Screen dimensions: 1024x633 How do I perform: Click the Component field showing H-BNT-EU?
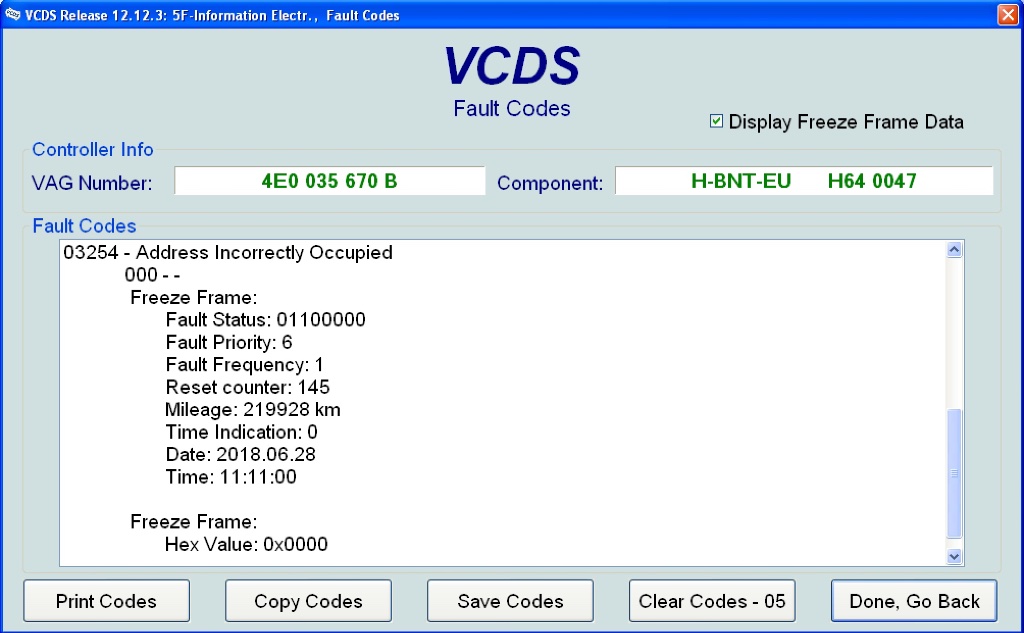[x=803, y=181]
